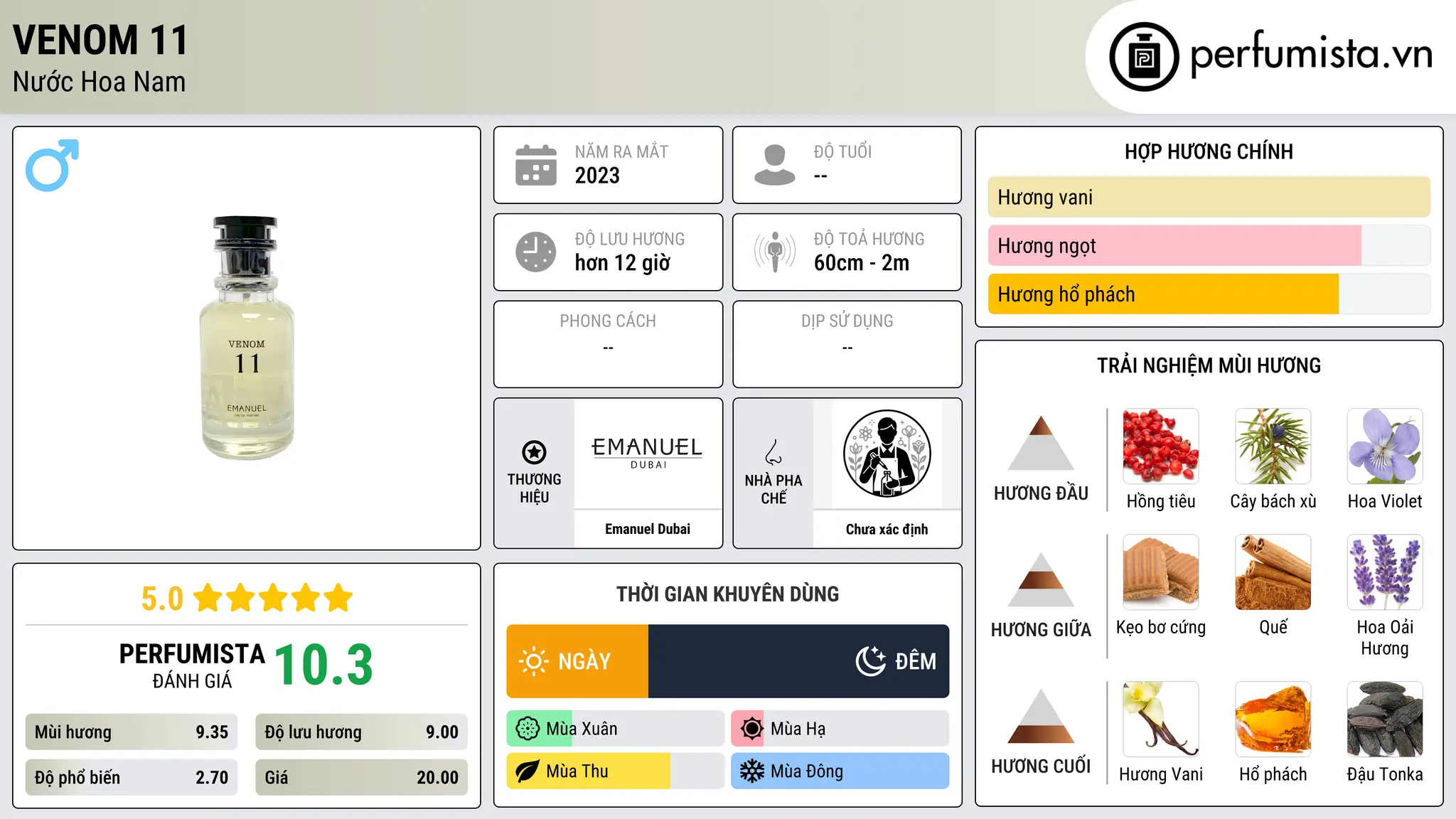
Task: Click the Hương hổ phách accord bar
Action: (1209, 294)
